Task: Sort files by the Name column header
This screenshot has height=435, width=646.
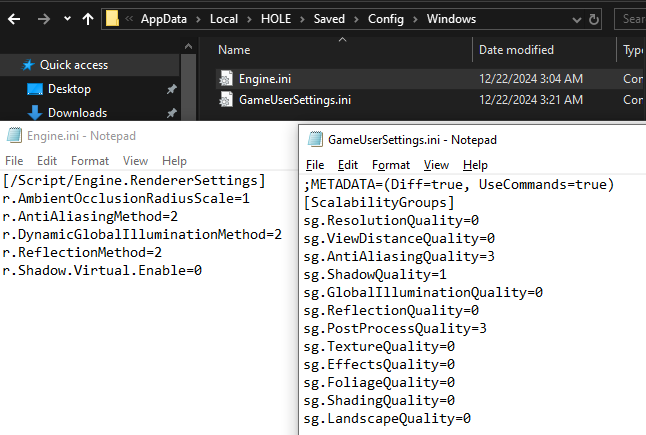Action: click(234, 50)
